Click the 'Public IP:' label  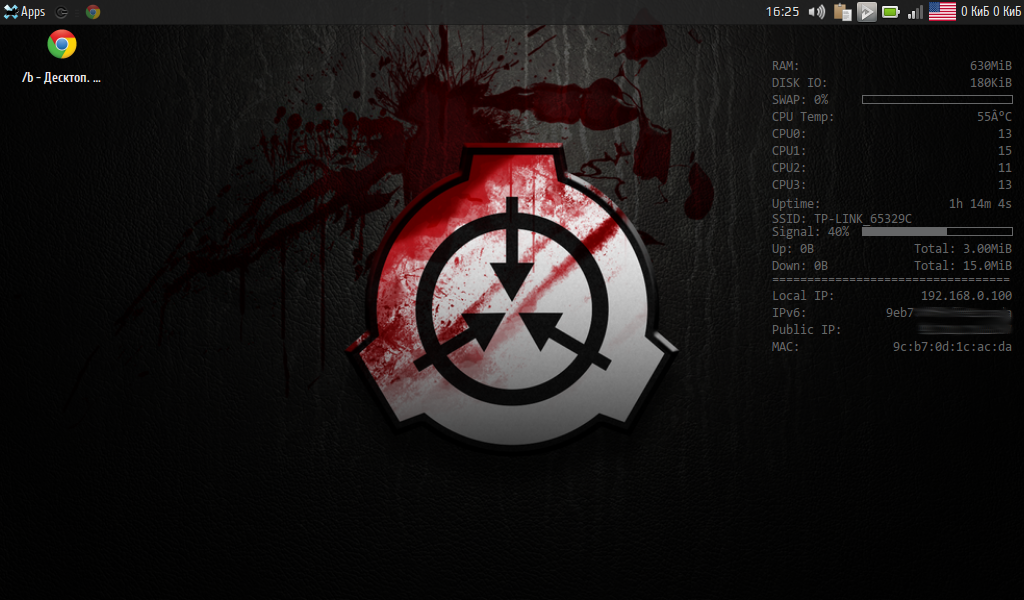(807, 330)
